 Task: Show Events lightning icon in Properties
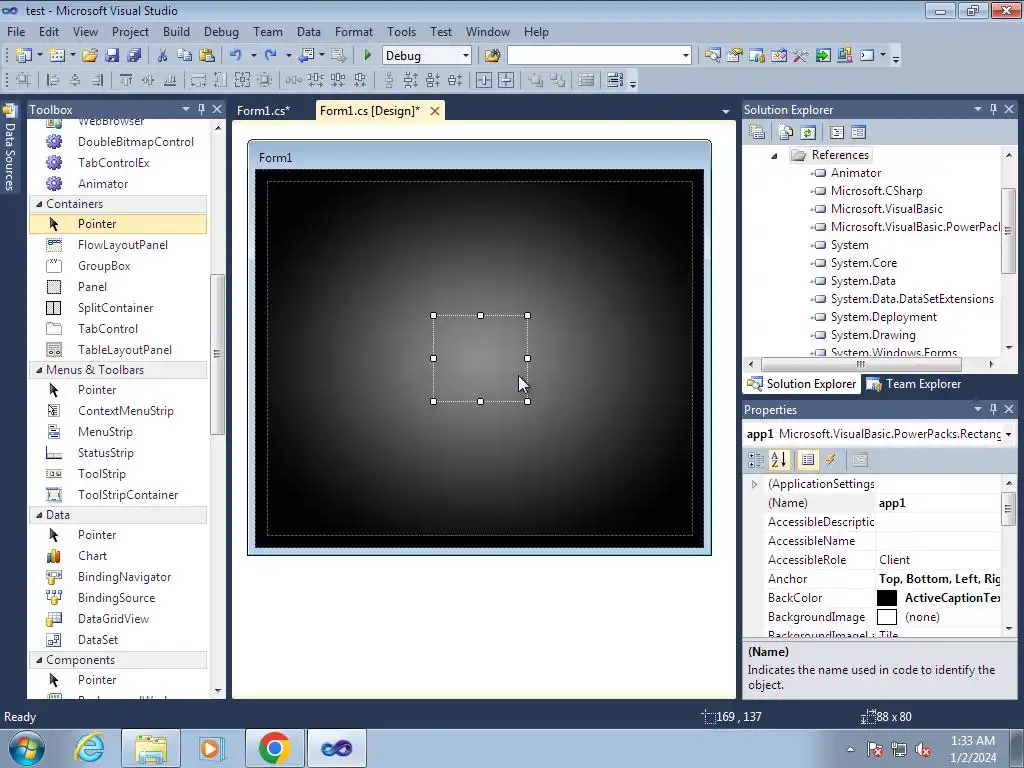pyautogui.click(x=831, y=460)
